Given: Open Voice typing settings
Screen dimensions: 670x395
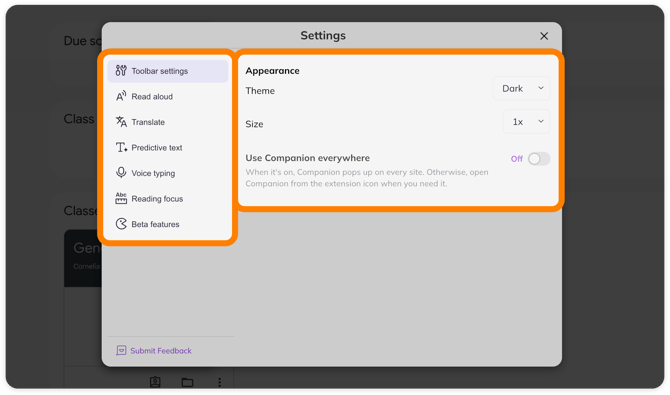Looking at the screenshot, I should [168, 173].
